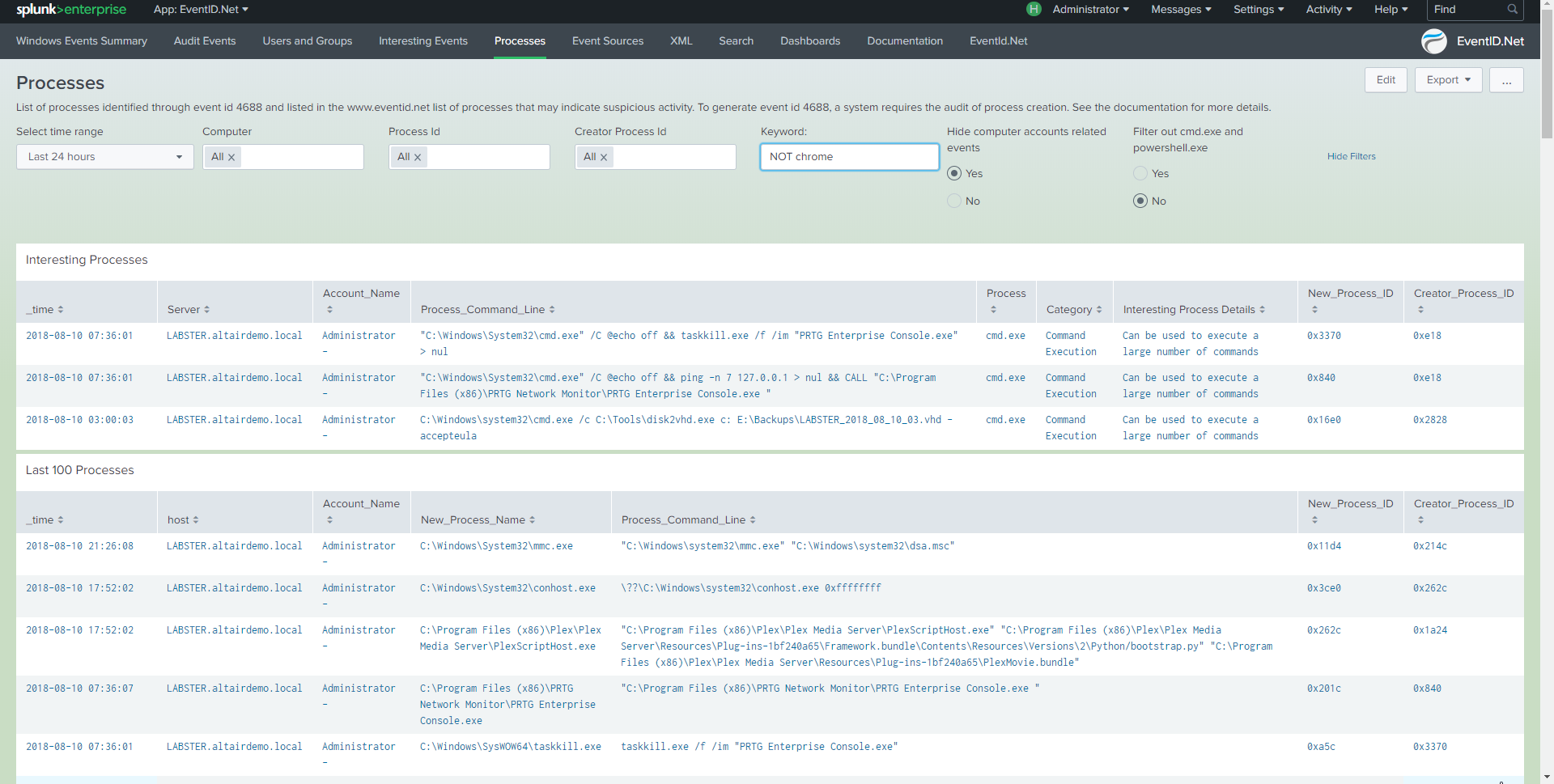Screen dimensions: 1554x784
Task: Click Creator_Process_ID value 0x1a24
Action: 1430,630
